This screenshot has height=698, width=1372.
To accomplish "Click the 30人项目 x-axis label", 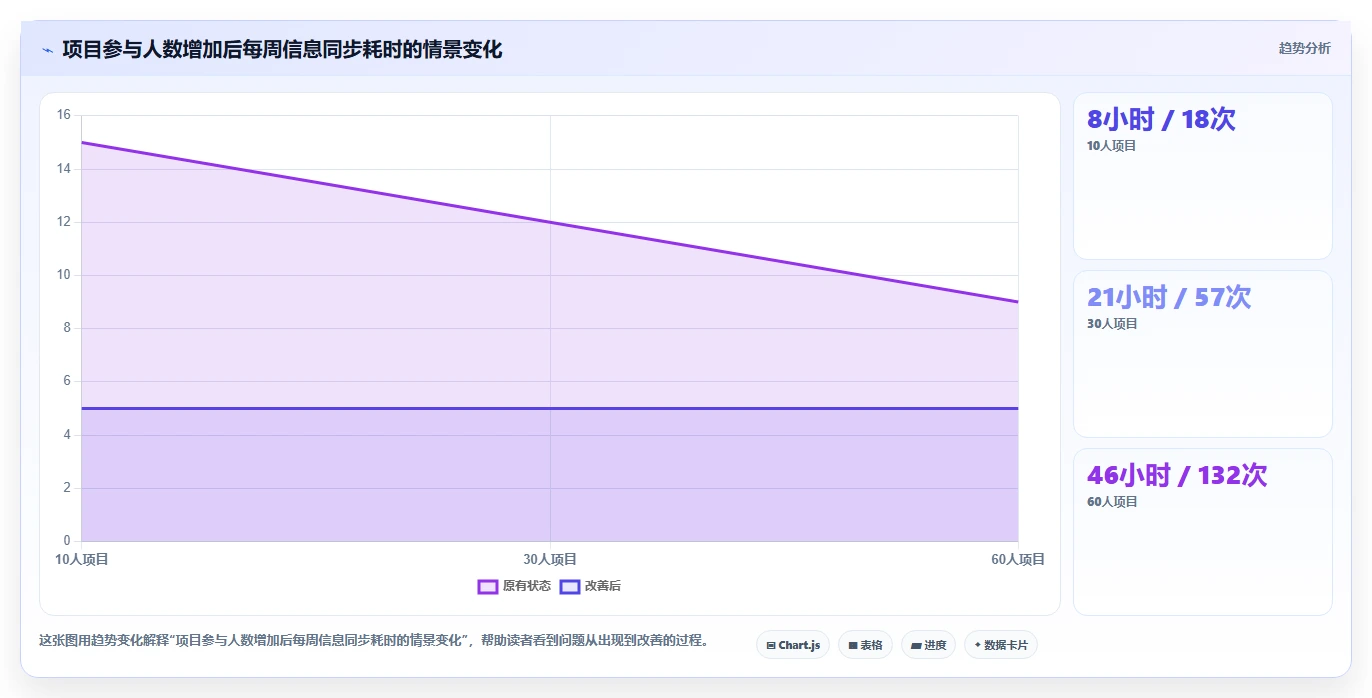I will (550, 559).
